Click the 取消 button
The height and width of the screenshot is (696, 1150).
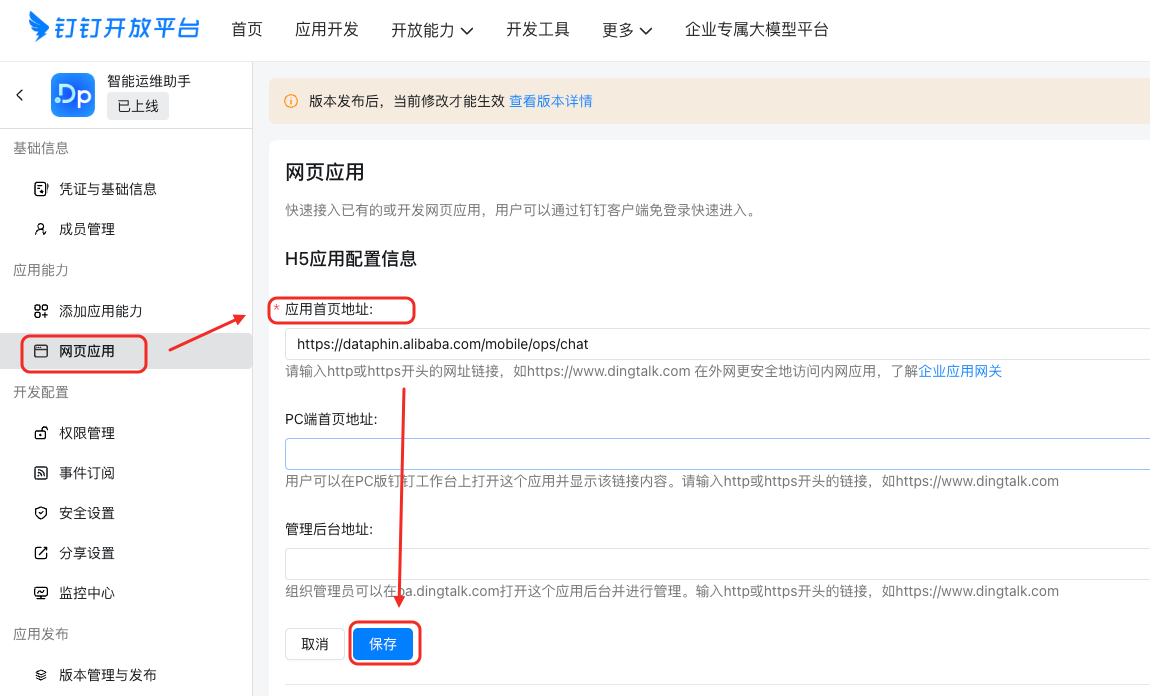click(x=315, y=644)
